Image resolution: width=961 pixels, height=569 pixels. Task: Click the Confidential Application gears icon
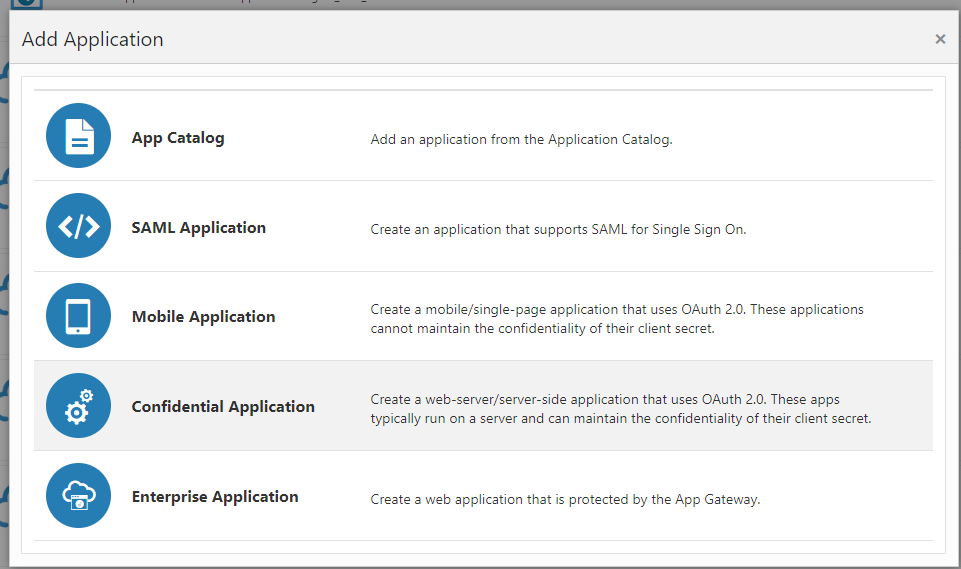78,406
